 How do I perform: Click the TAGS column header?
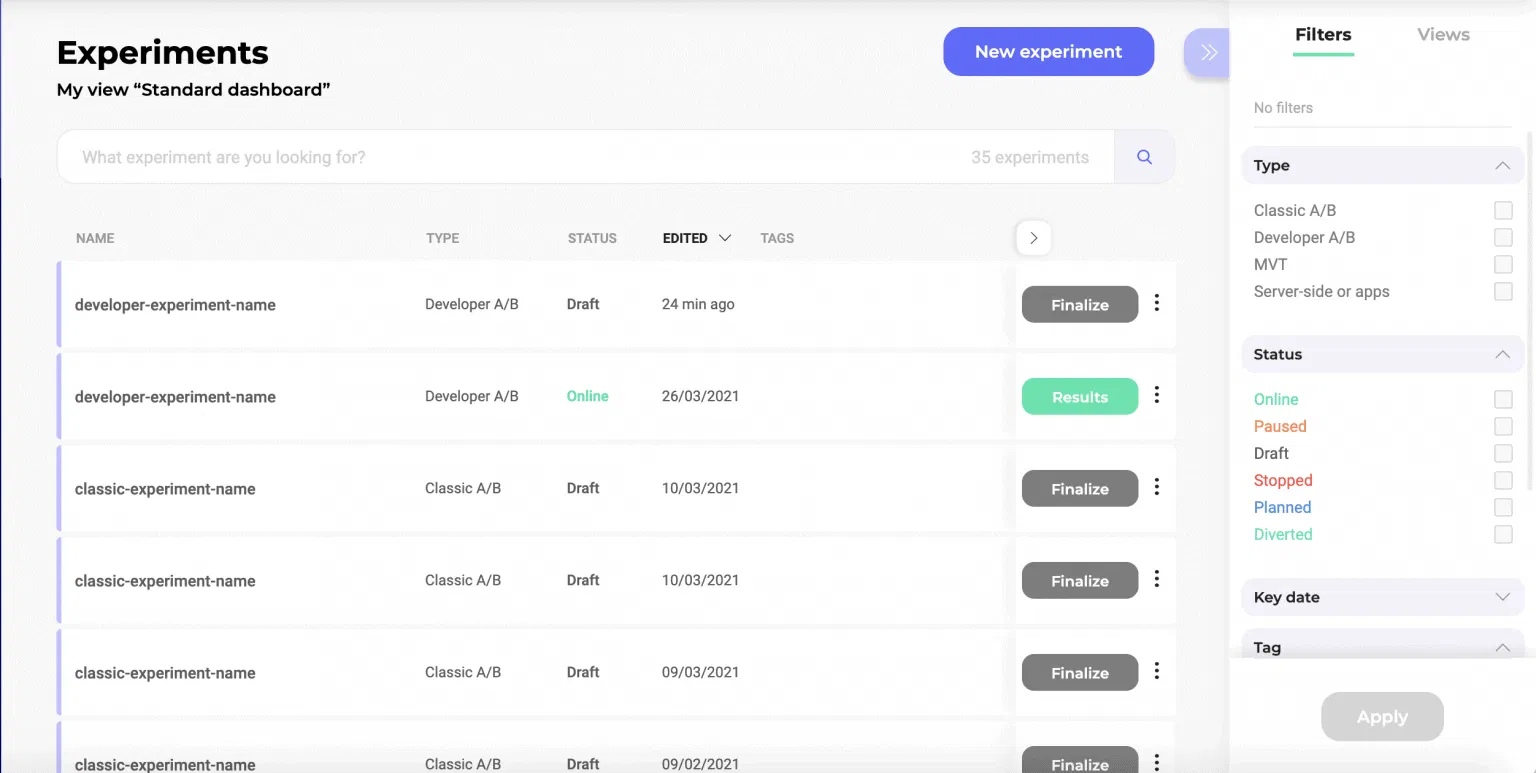pos(777,238)
